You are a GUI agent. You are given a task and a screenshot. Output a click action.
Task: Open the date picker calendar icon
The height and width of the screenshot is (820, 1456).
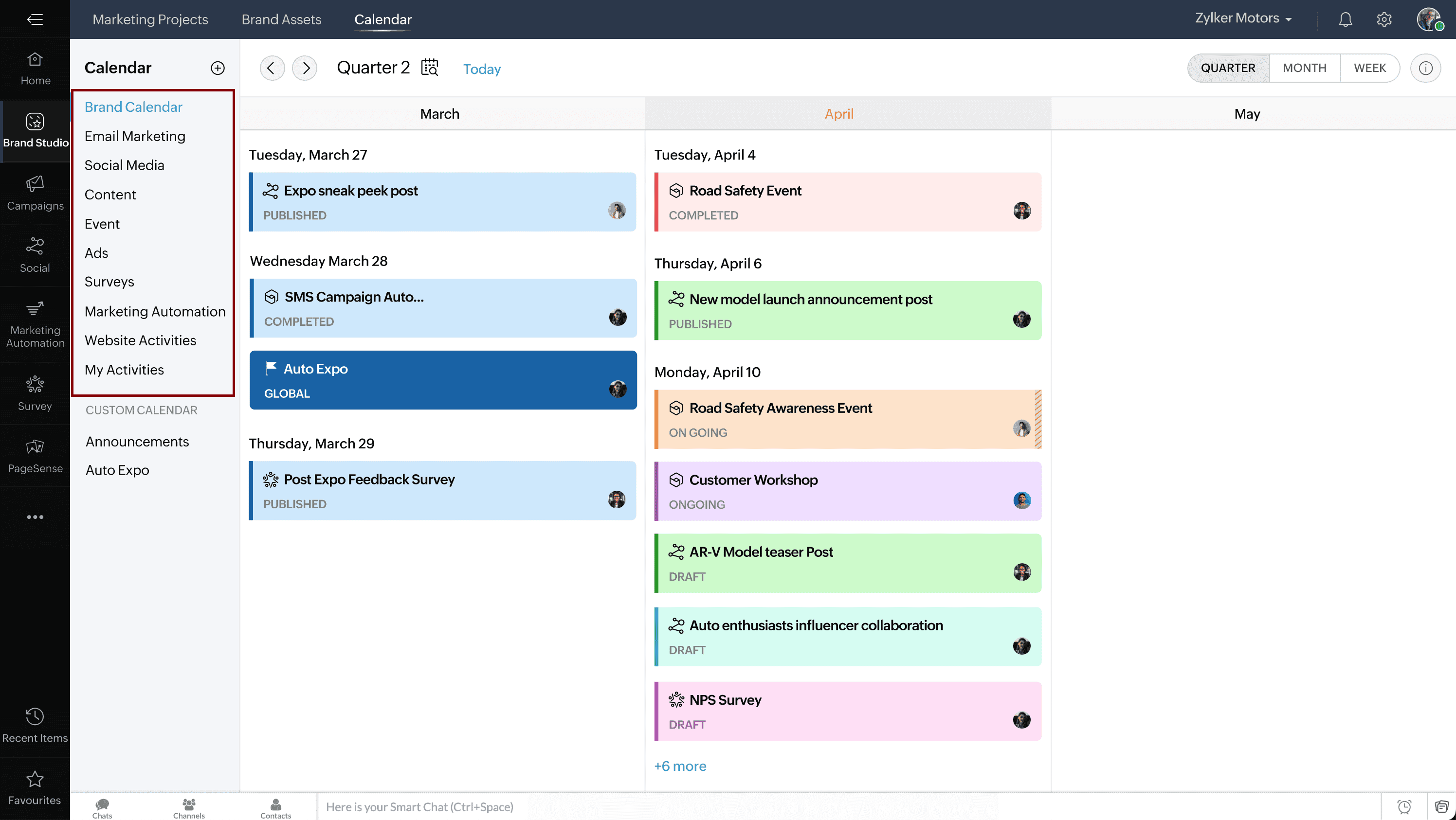pyautogui.click(x=430, y=67)
